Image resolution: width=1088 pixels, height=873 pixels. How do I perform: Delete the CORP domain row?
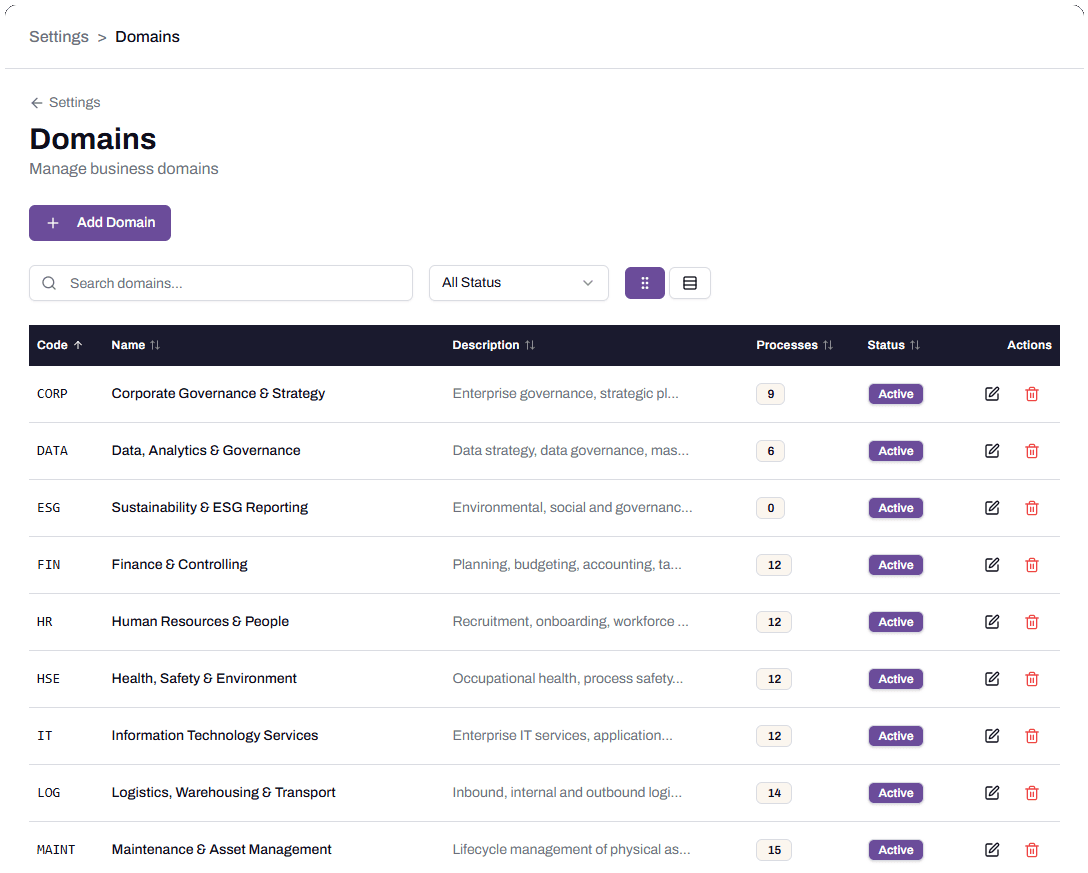(1032, 393)
